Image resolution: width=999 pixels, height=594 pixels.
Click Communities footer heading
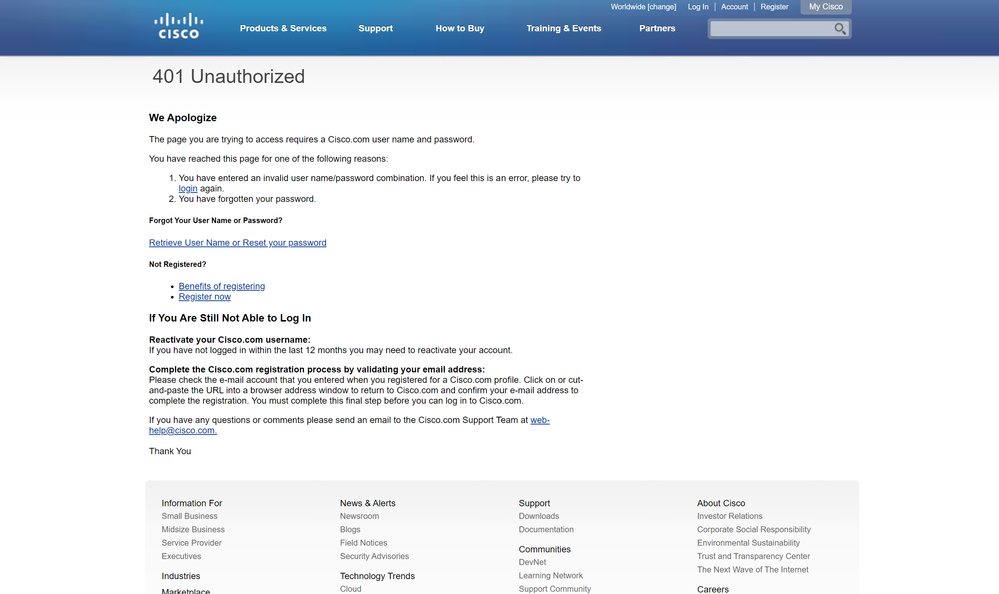pos(545,549)
